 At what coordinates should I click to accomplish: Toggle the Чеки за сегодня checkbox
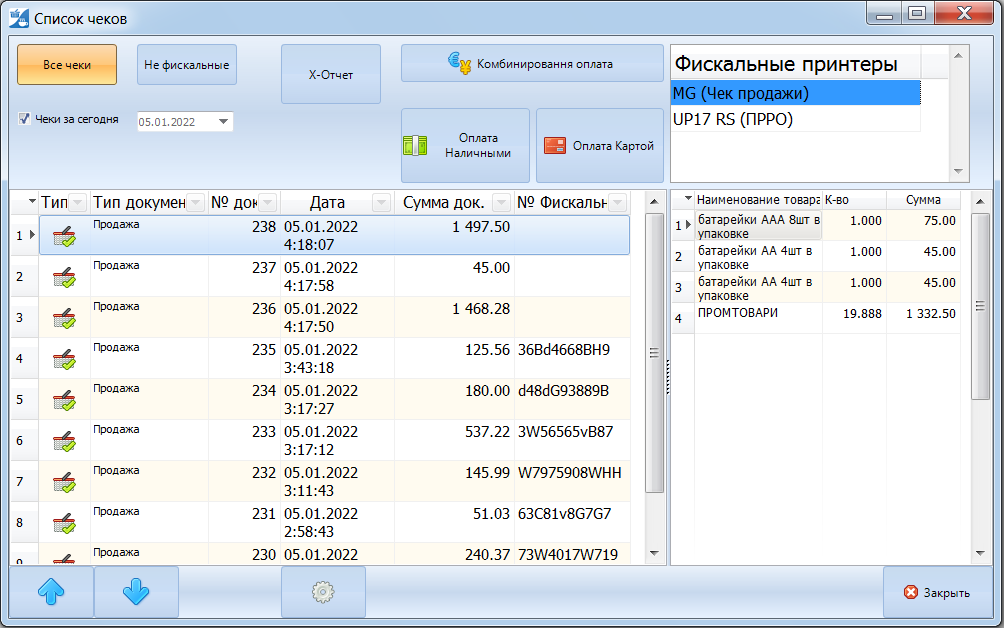(24, 118)
